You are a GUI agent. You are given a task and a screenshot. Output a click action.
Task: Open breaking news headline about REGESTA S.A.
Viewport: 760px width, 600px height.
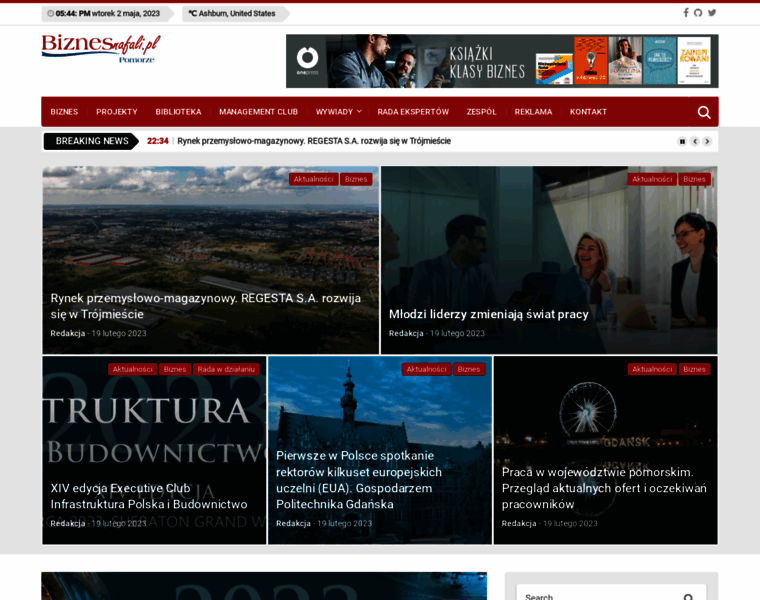click(314, 141)
